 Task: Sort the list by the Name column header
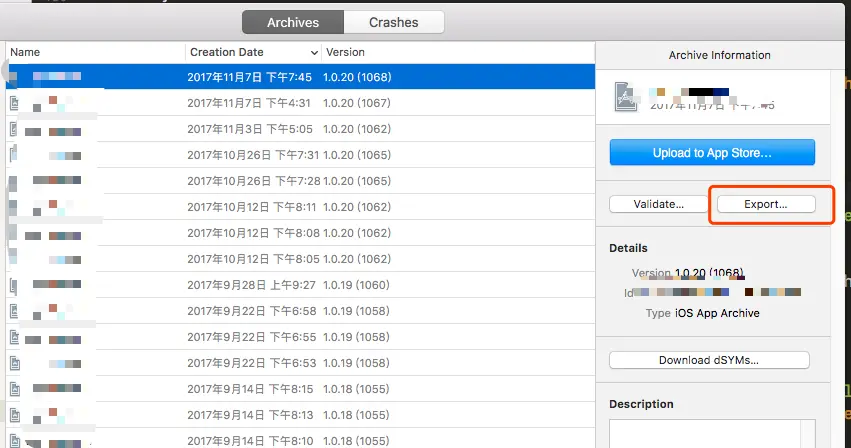point(95,52)
